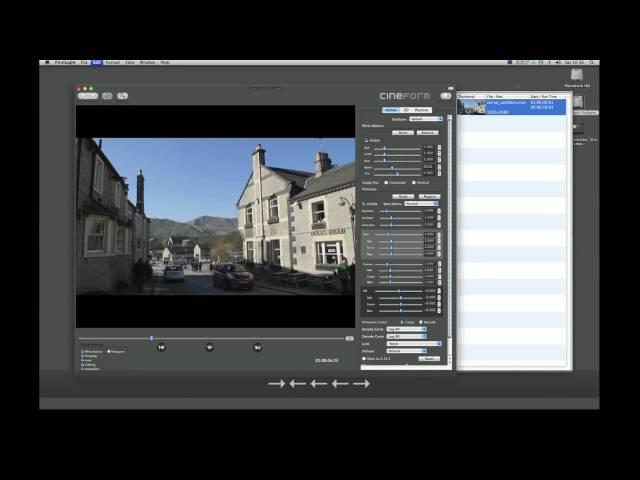Adjust the White Balance Green slider
The width and height of the screenshot is (640, 480).
click(x=397, y=154)
